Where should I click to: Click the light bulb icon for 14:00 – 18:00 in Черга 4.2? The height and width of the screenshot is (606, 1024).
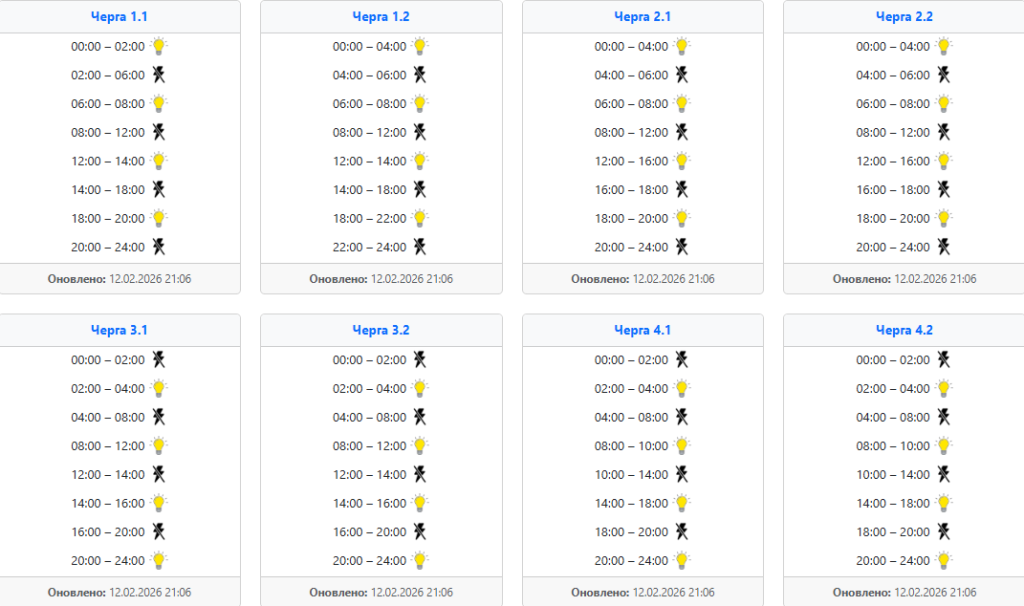(944, 503)
